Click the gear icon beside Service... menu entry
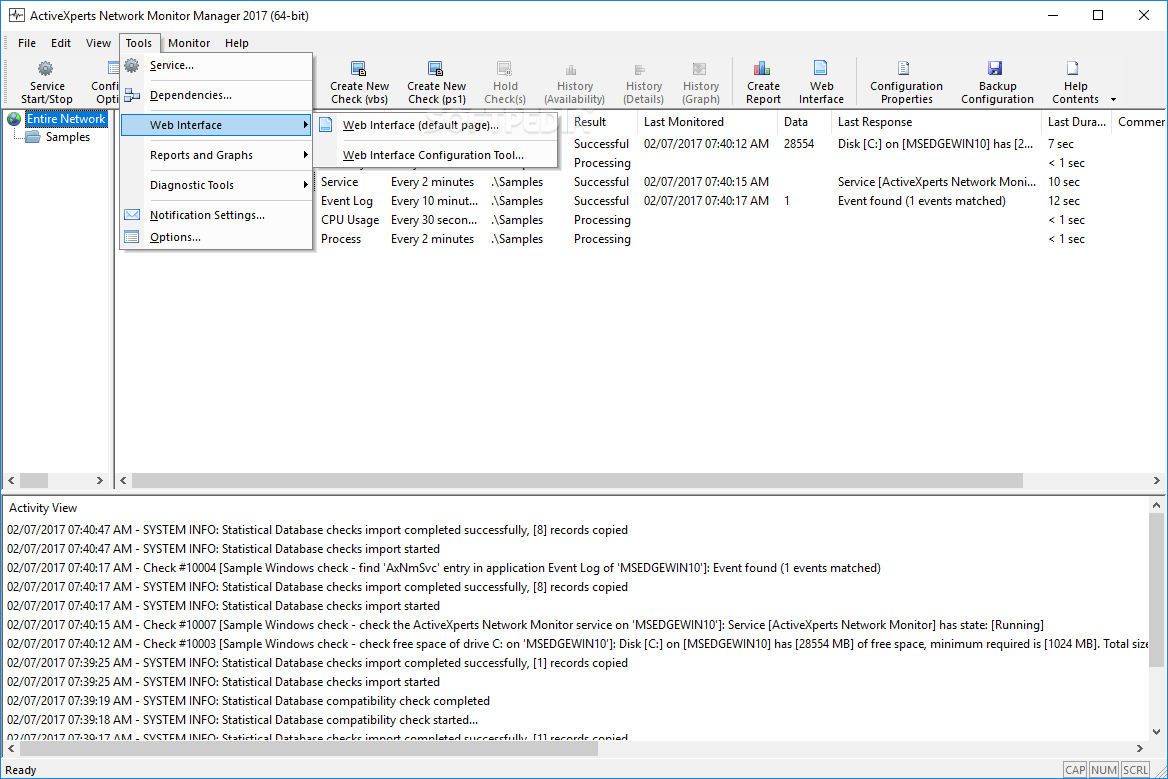Viewport: 1168px width, 779px height. point(132,66)
